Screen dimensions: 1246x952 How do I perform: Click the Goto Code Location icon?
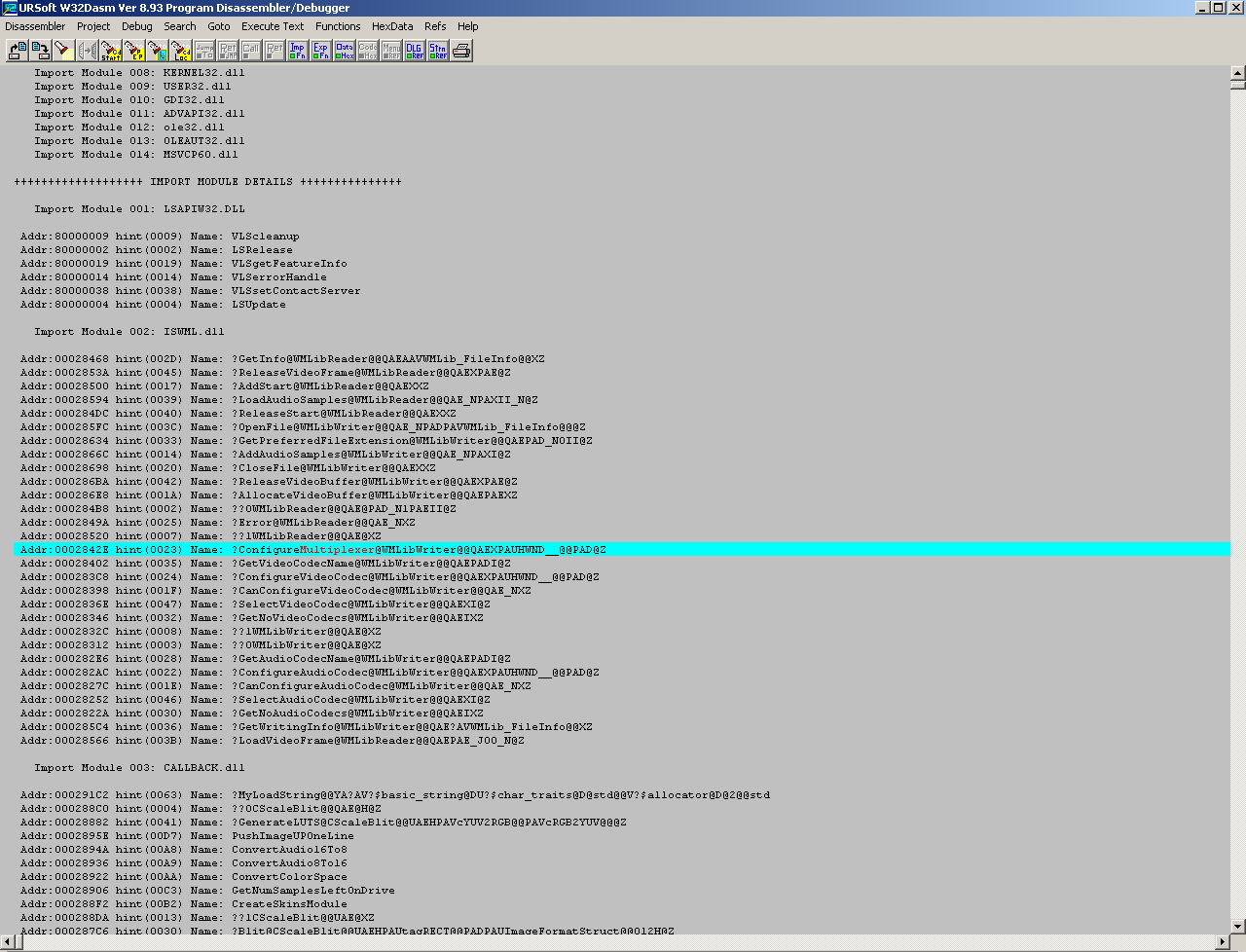pyautogui.click(x=181, y=50)
